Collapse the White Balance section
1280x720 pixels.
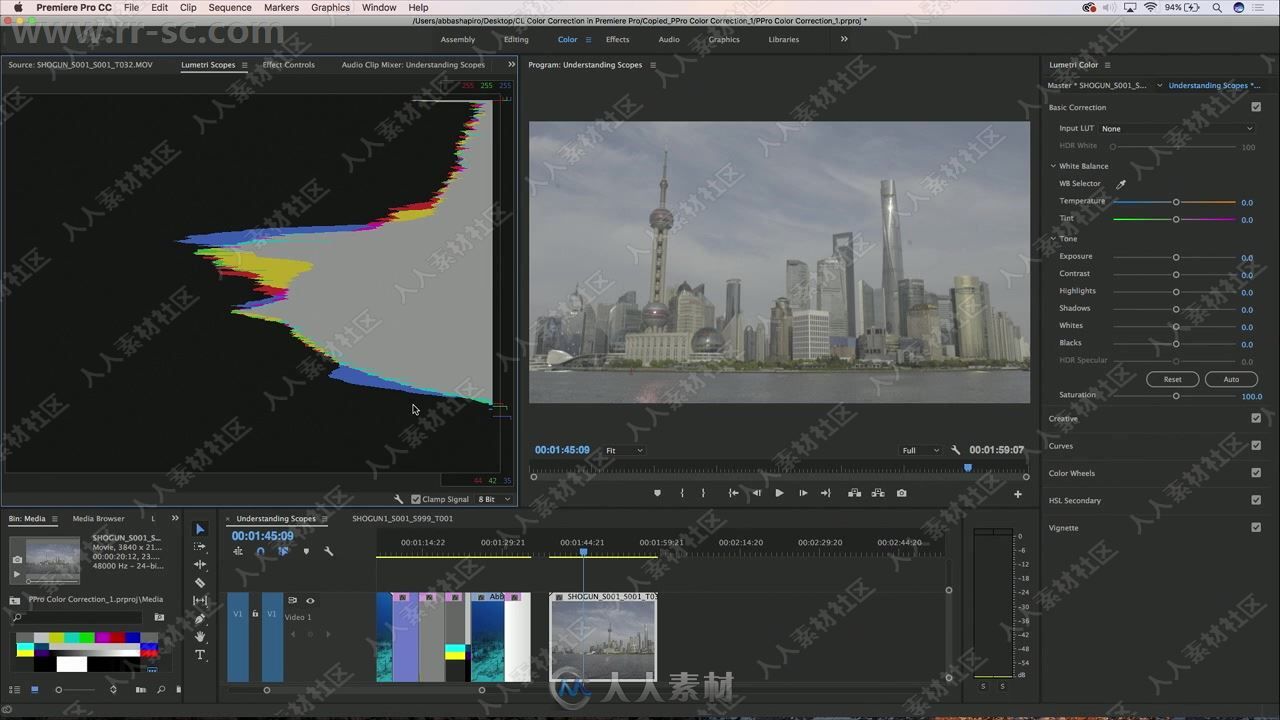coord(1053,166)
